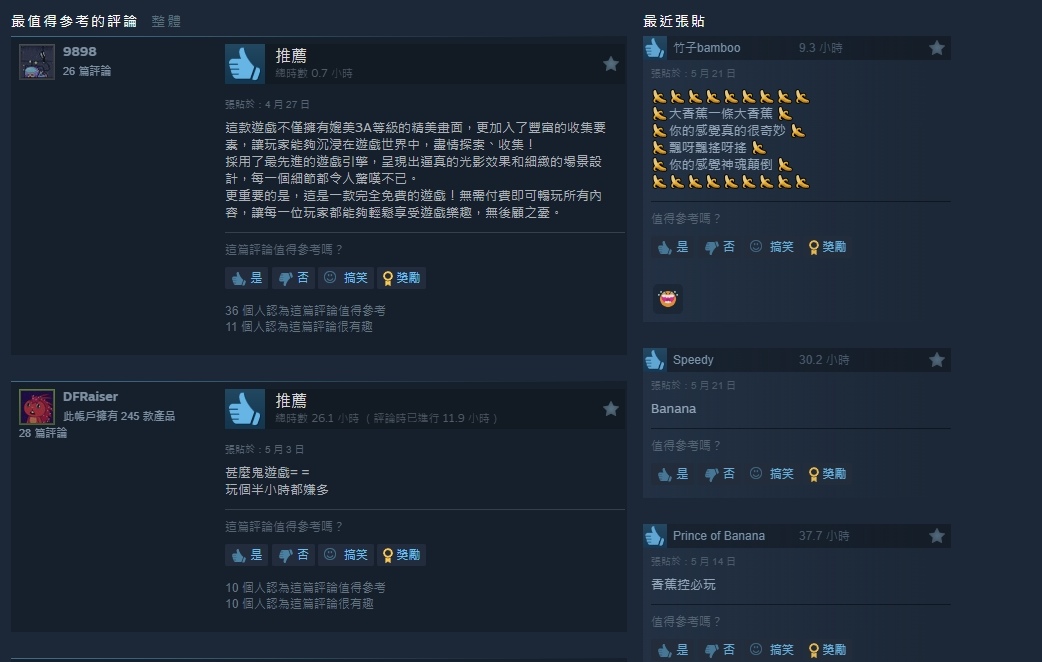
Task: Click the star icon on DFRaiser's review header
Action: (611, 409)
